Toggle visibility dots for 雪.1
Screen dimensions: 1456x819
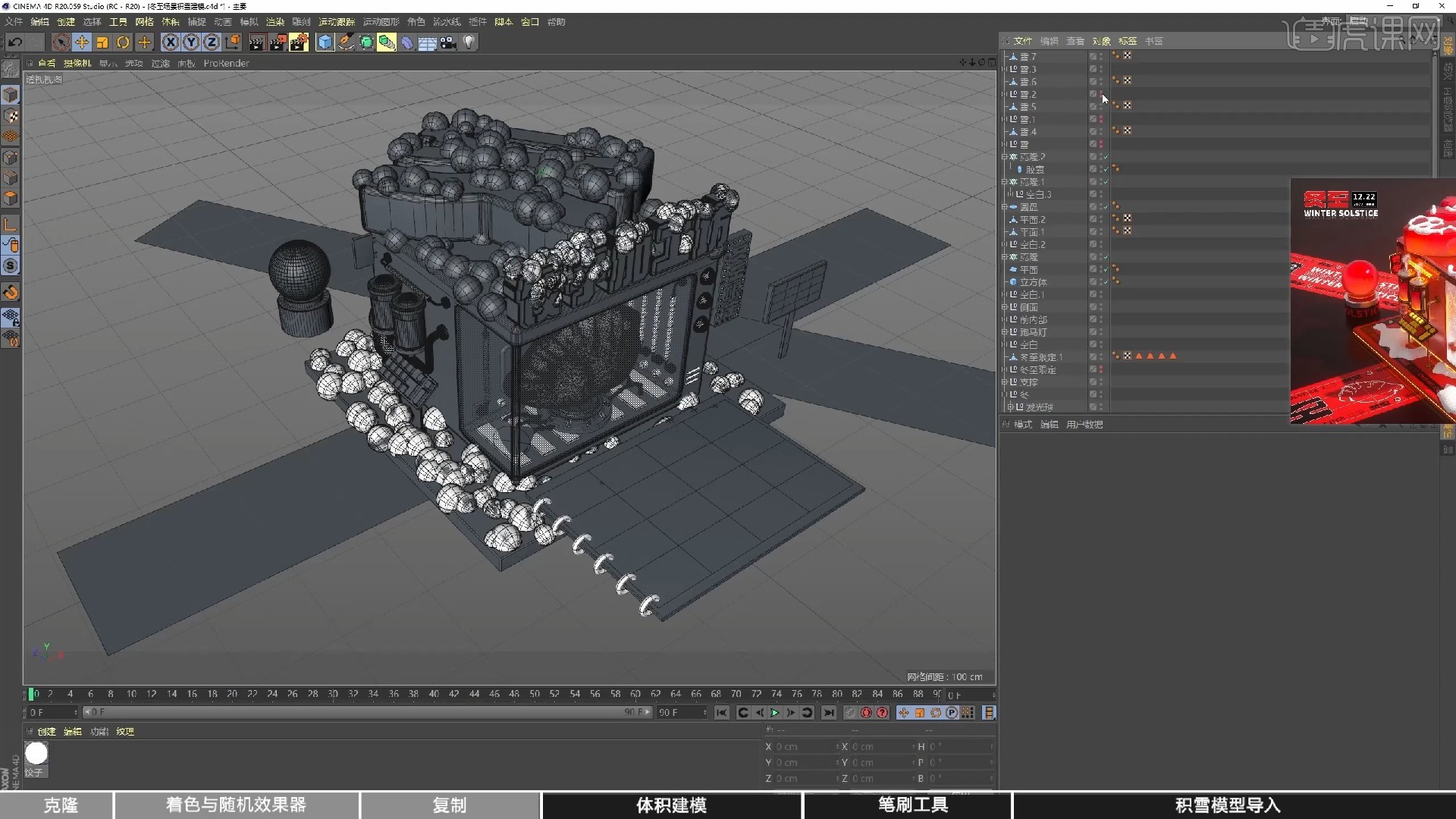click(1101, 120)
